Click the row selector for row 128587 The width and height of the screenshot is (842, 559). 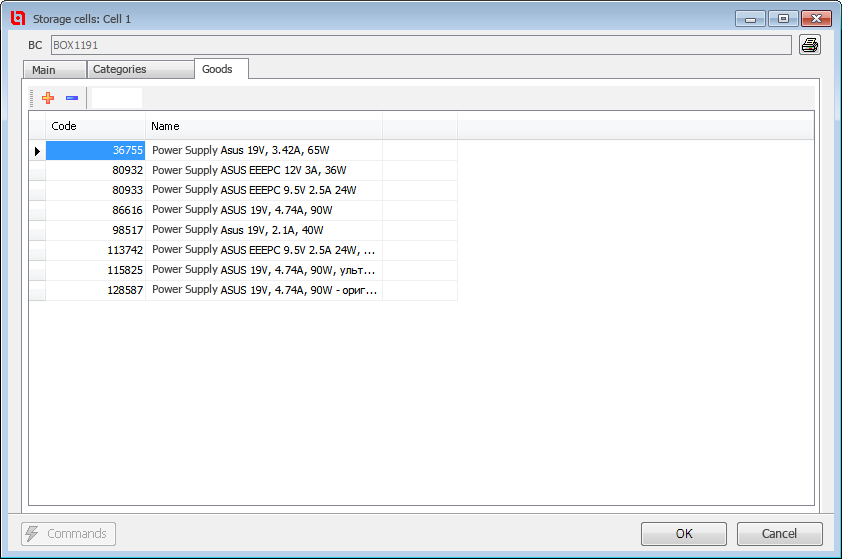click(37, 290)
